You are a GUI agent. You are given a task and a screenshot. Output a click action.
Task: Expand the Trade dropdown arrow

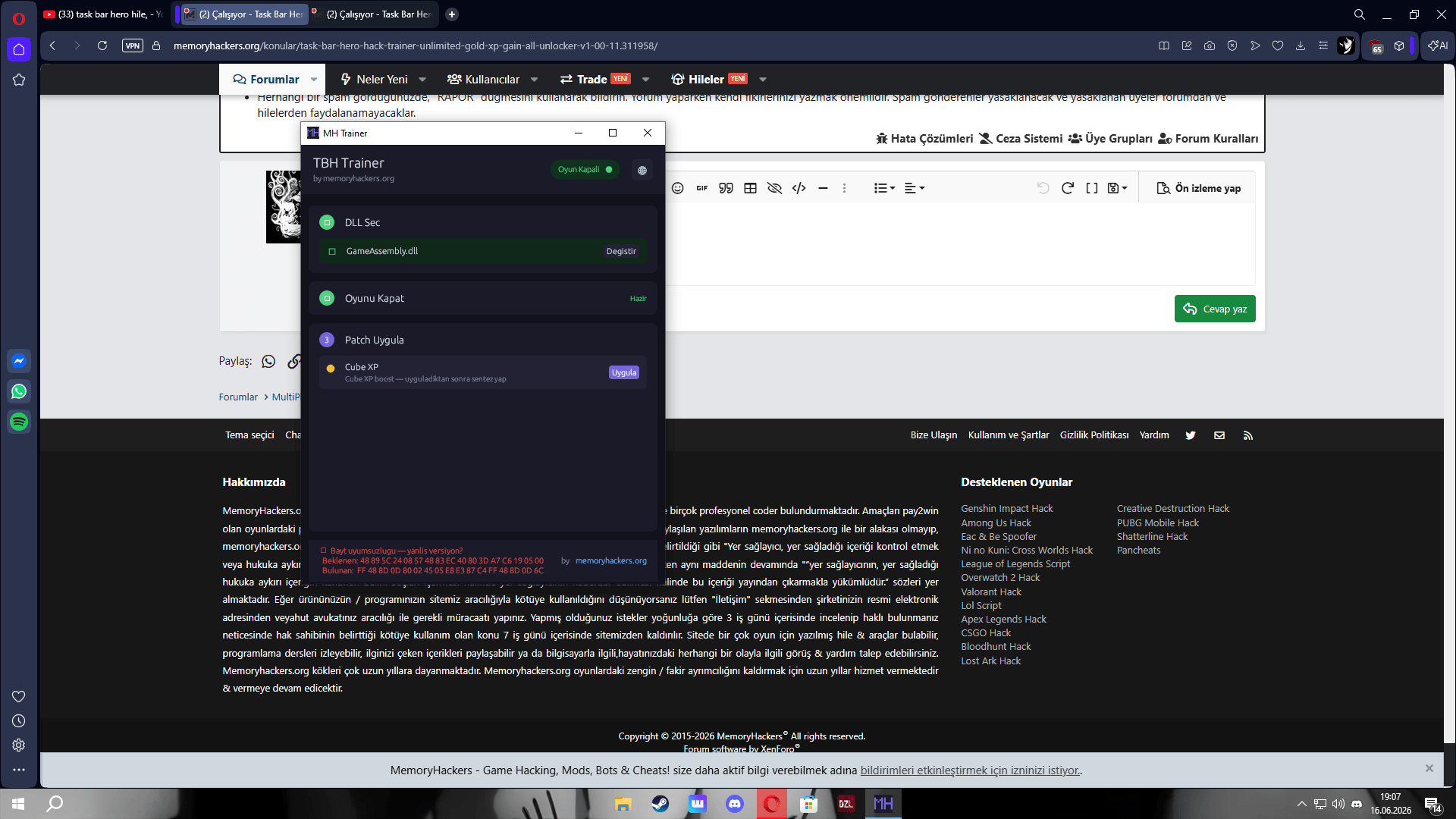[x=645, y=79]
